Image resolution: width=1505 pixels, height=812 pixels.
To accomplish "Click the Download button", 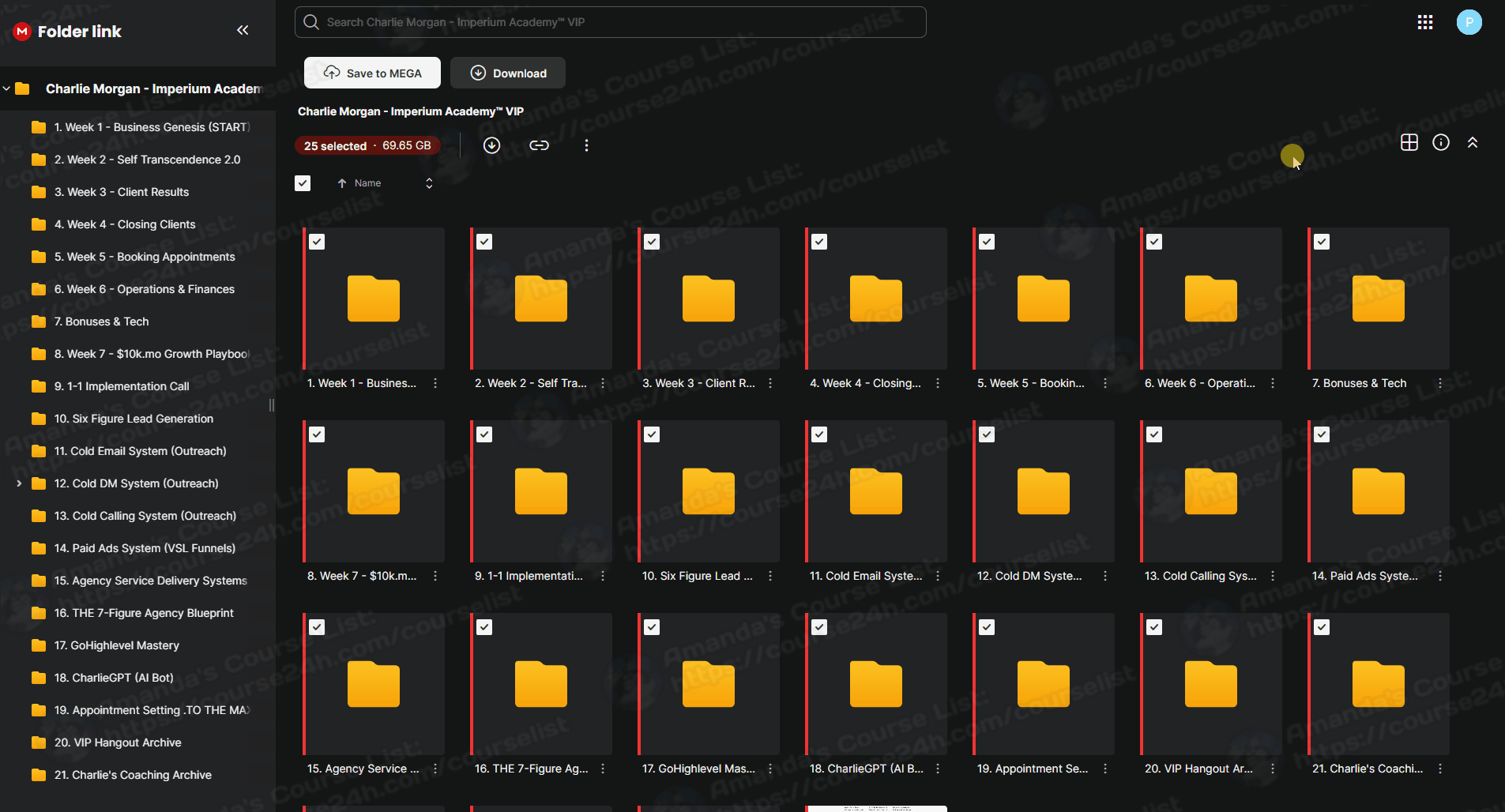I will click(x=508, y=73).
